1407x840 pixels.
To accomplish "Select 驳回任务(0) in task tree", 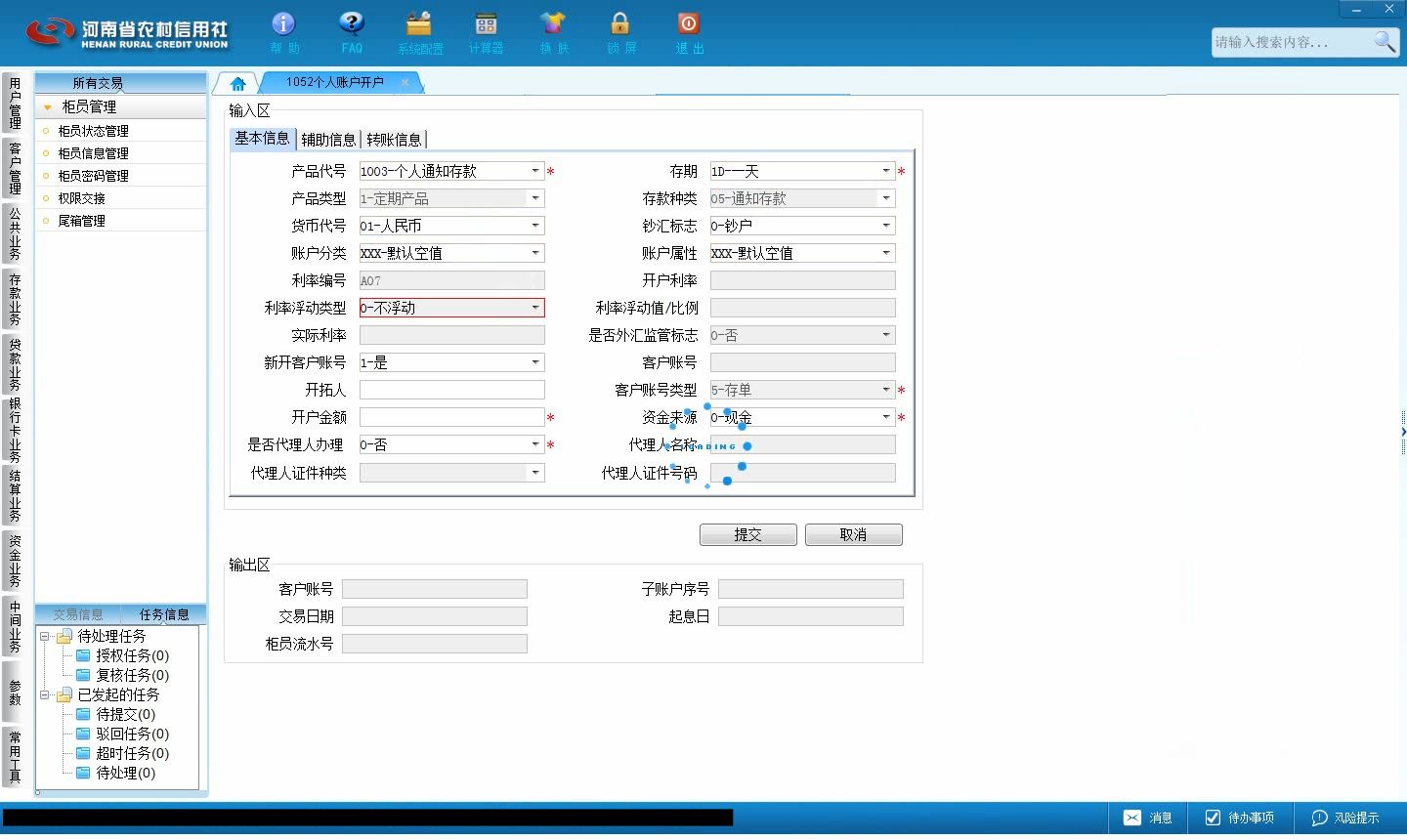I will coord(132,734).
